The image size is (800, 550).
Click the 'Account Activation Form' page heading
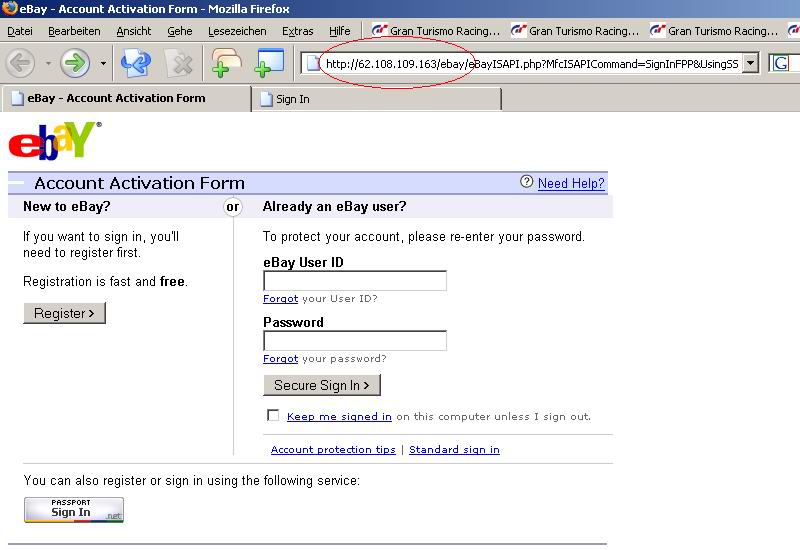pyautogui.click(x=139, y=183)
